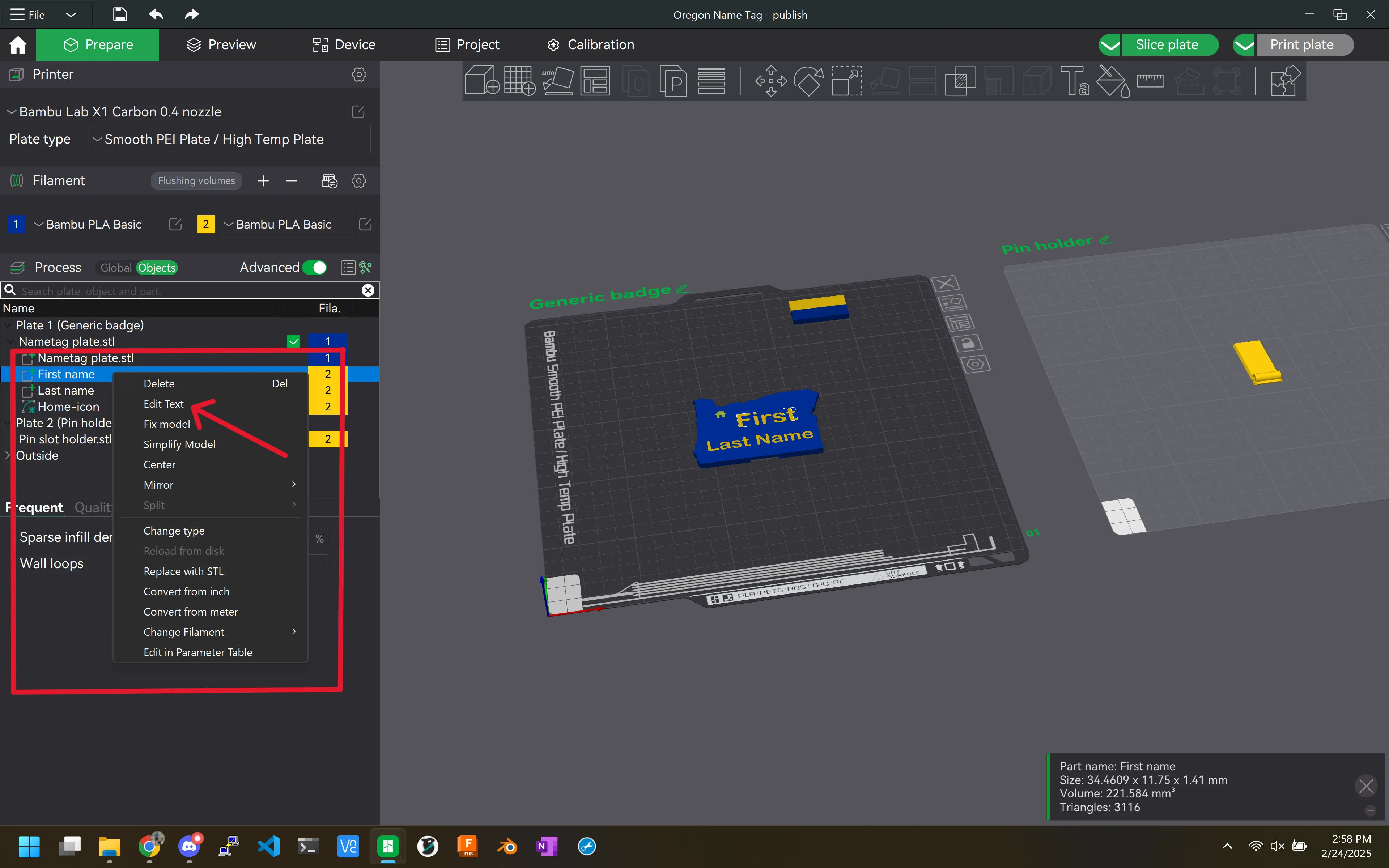Add a filament with plus icon
Viewport: 1389px width, 868px height.
tap(263, 181)
